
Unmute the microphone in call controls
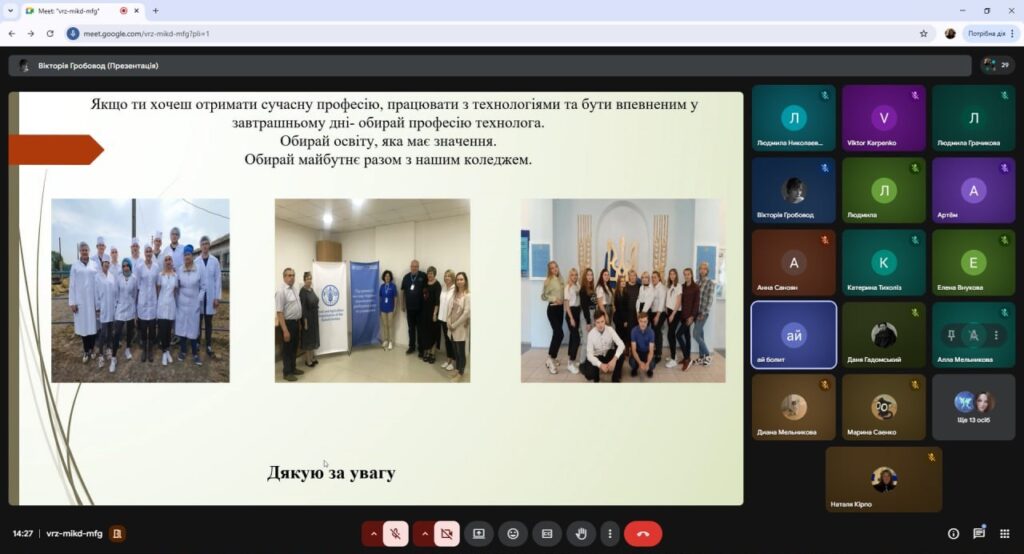396,534
